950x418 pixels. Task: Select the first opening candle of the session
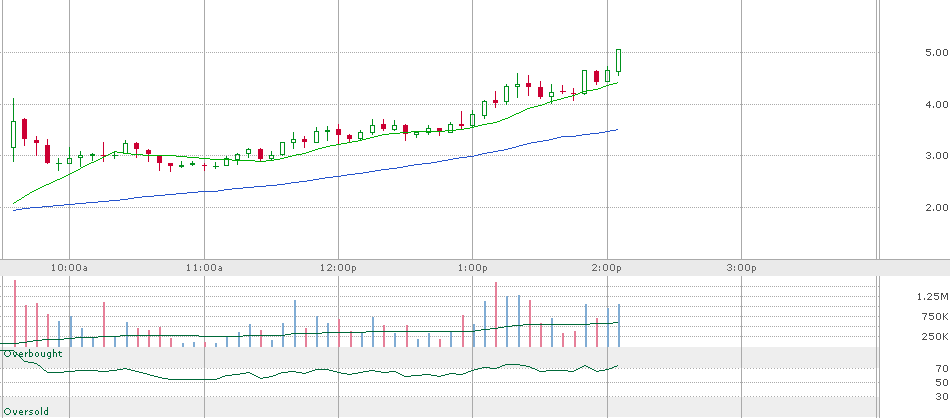13,130
